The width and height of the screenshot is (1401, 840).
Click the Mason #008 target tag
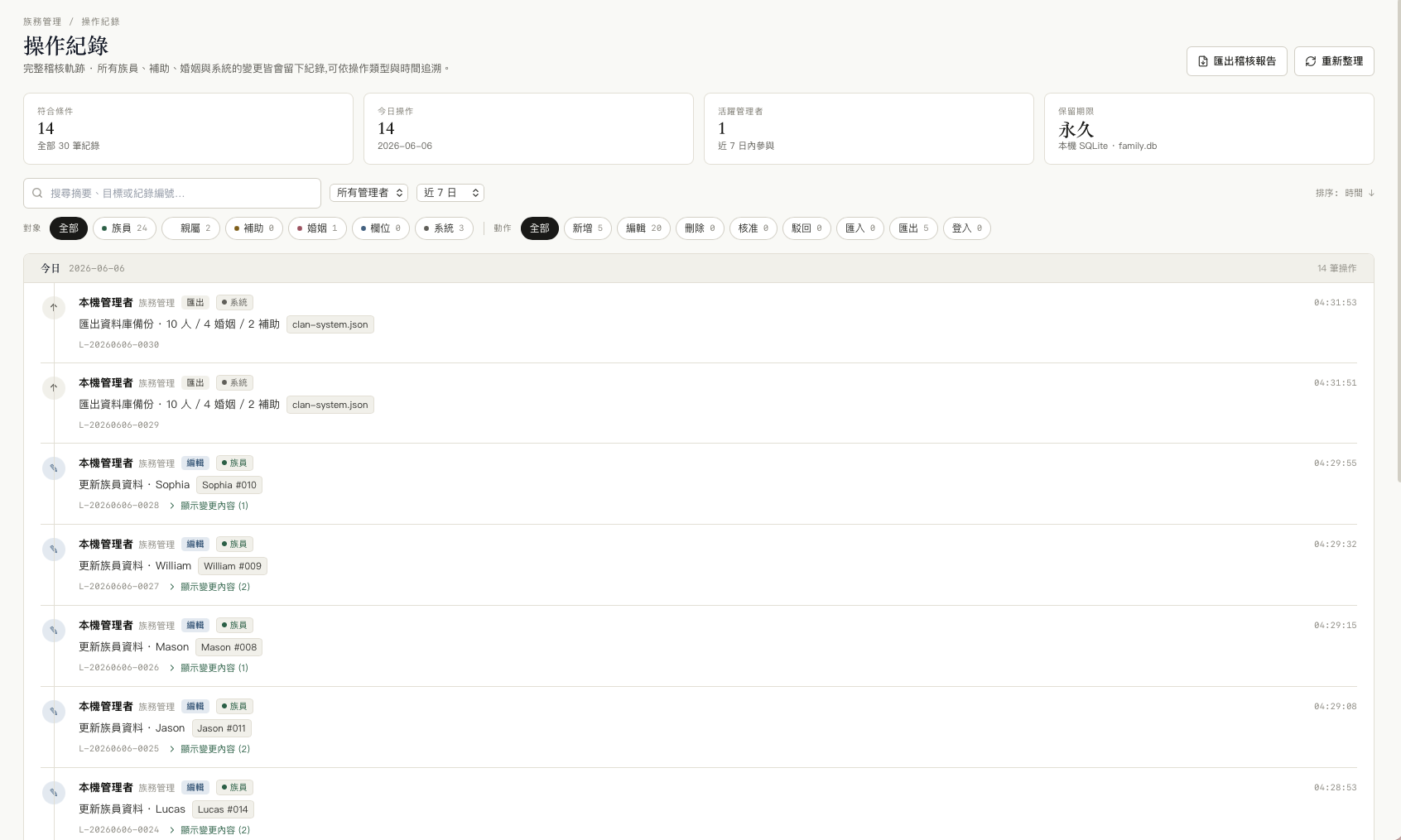tap(229, 647)
